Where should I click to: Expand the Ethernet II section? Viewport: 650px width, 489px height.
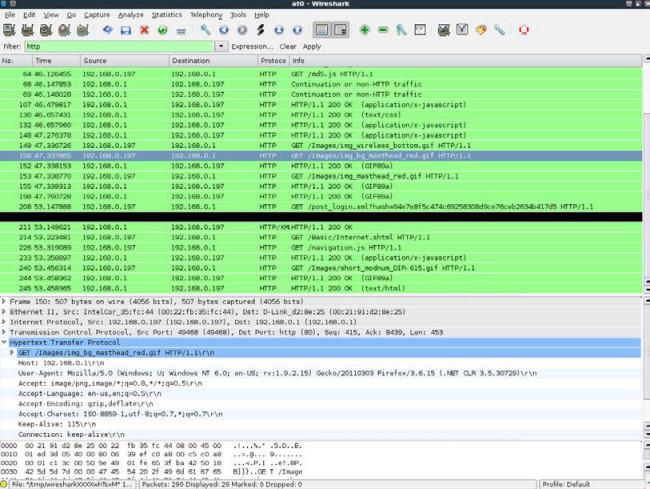point(4,312)
